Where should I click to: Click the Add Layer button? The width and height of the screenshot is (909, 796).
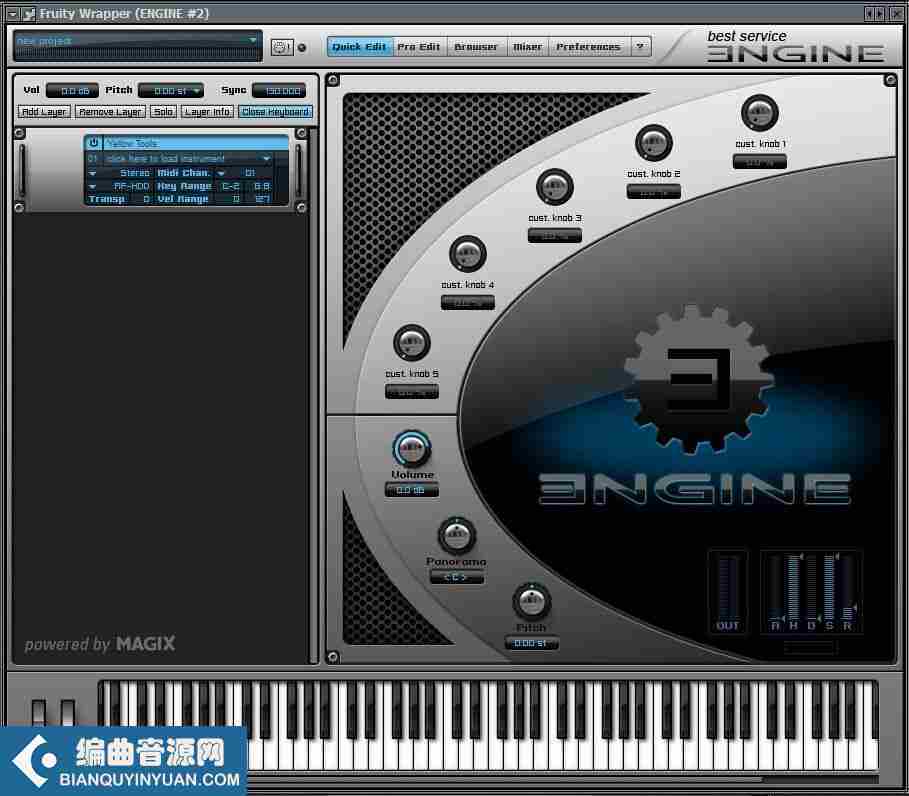tap(44, 111)
